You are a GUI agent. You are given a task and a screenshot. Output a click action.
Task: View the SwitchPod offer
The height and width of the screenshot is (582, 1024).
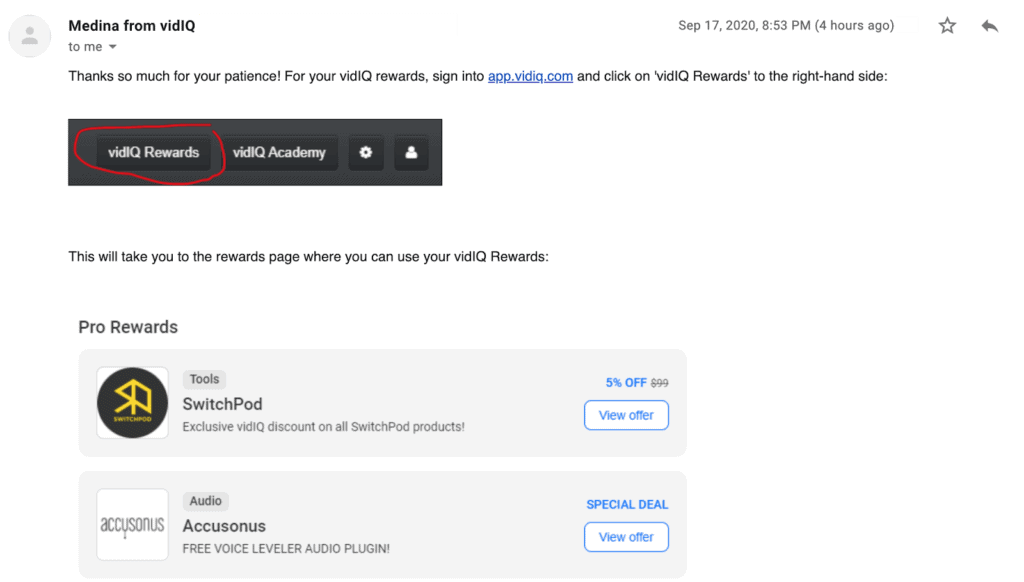tap(626, 415)
